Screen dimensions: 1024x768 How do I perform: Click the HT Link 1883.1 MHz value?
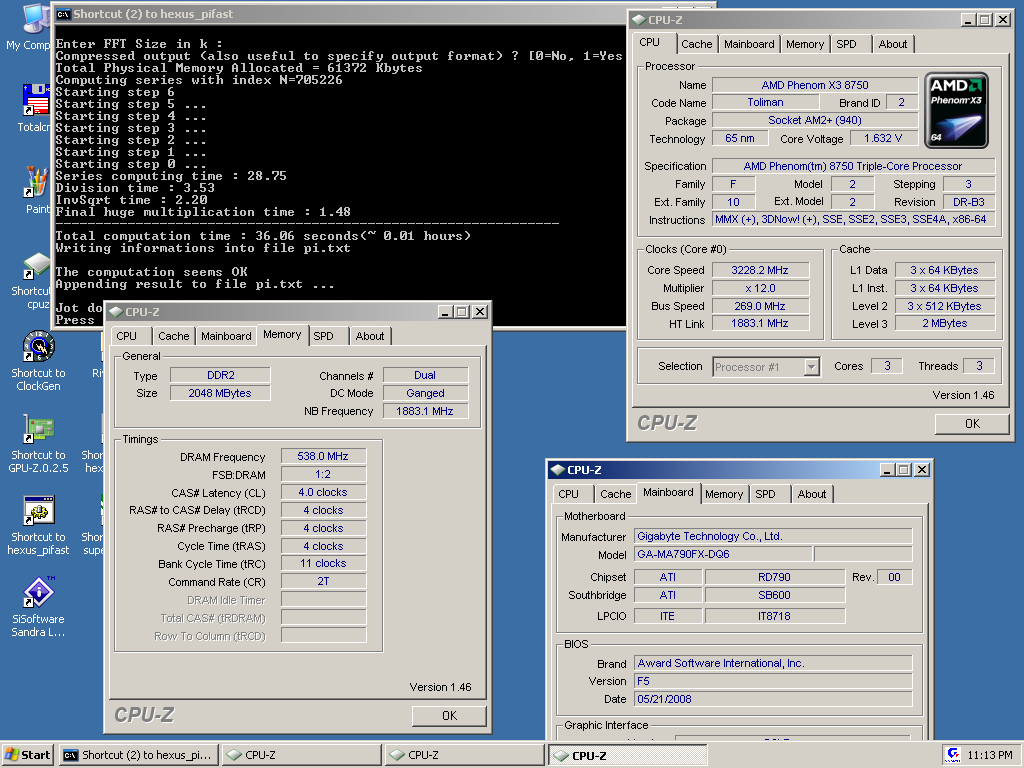click(760, 323)
